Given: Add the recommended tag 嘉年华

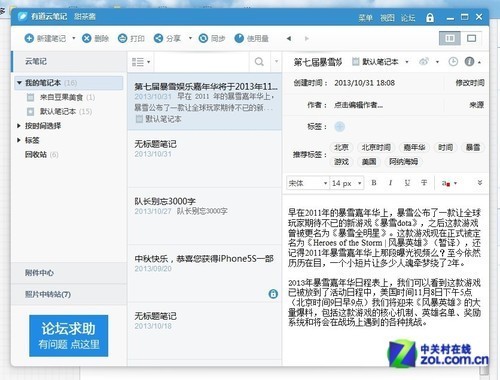Looking at the screenshot, I should 414,147.
